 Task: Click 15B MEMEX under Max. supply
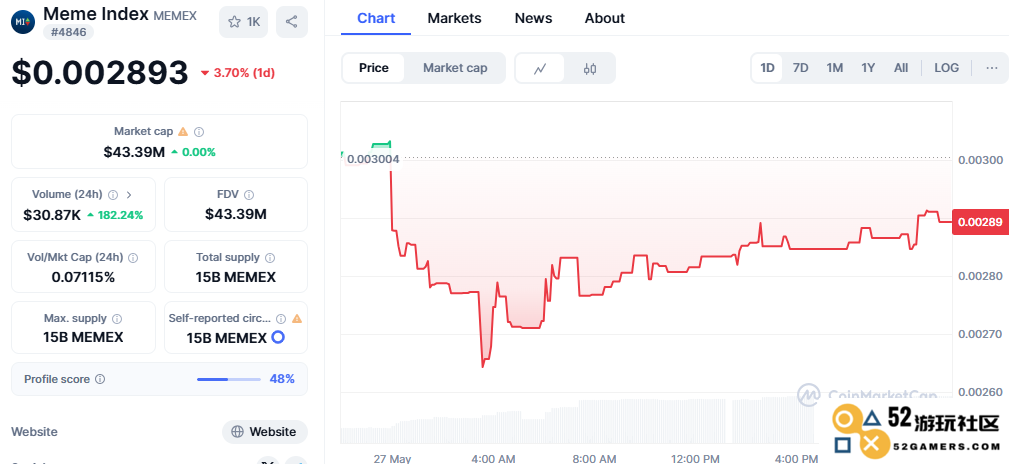pyautogui.click(x=83, y=338)
